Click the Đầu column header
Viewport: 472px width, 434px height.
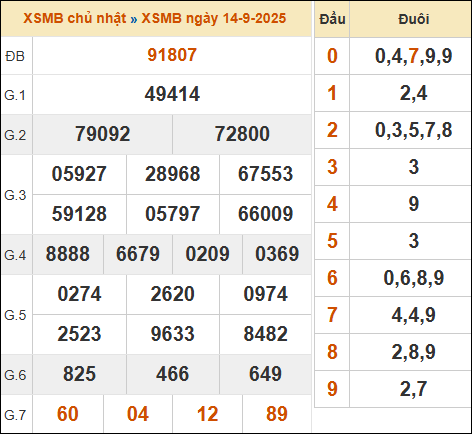(x=332, y=19)
